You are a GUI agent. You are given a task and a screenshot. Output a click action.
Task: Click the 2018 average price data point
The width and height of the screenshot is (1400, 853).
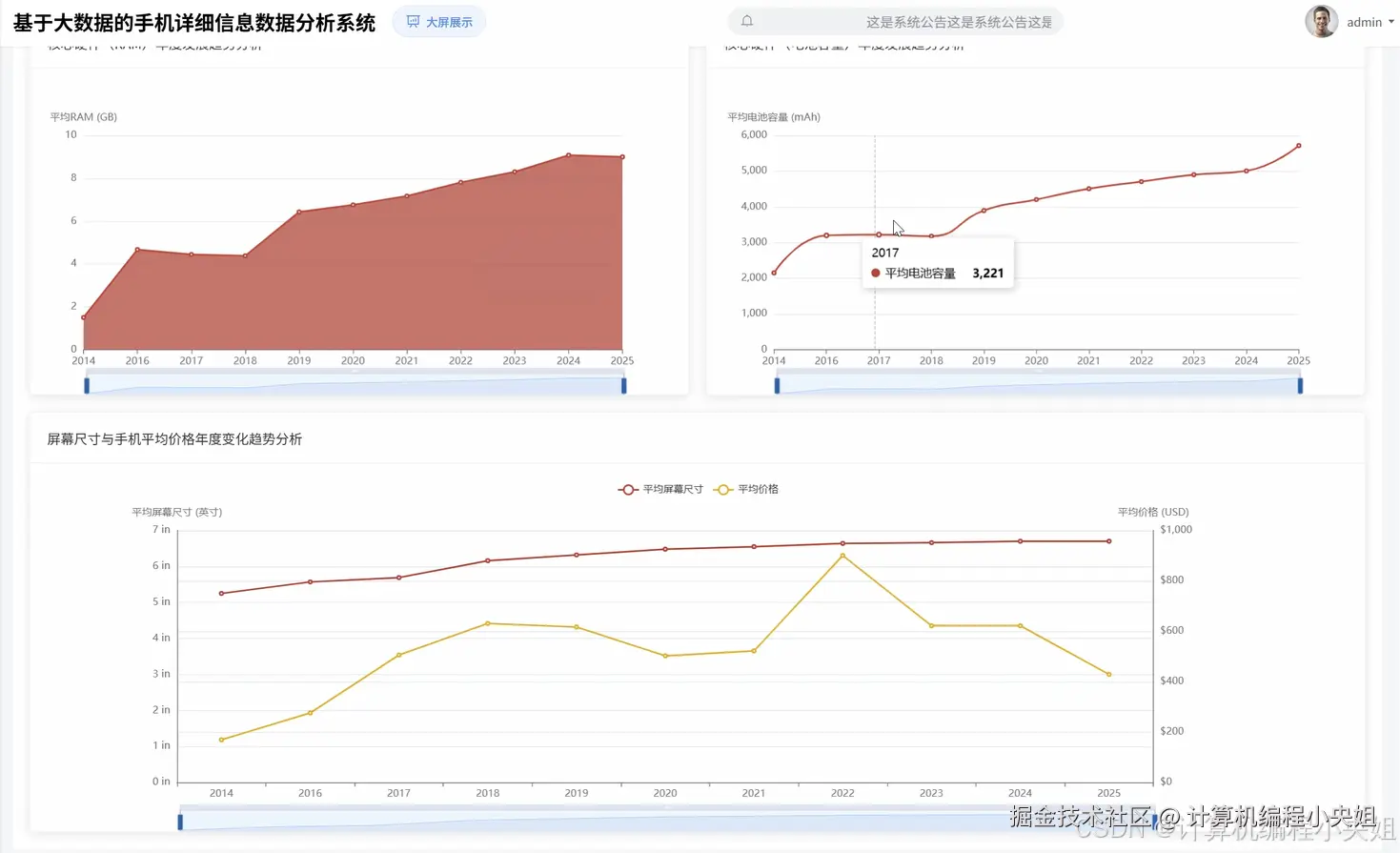(488, 623)
